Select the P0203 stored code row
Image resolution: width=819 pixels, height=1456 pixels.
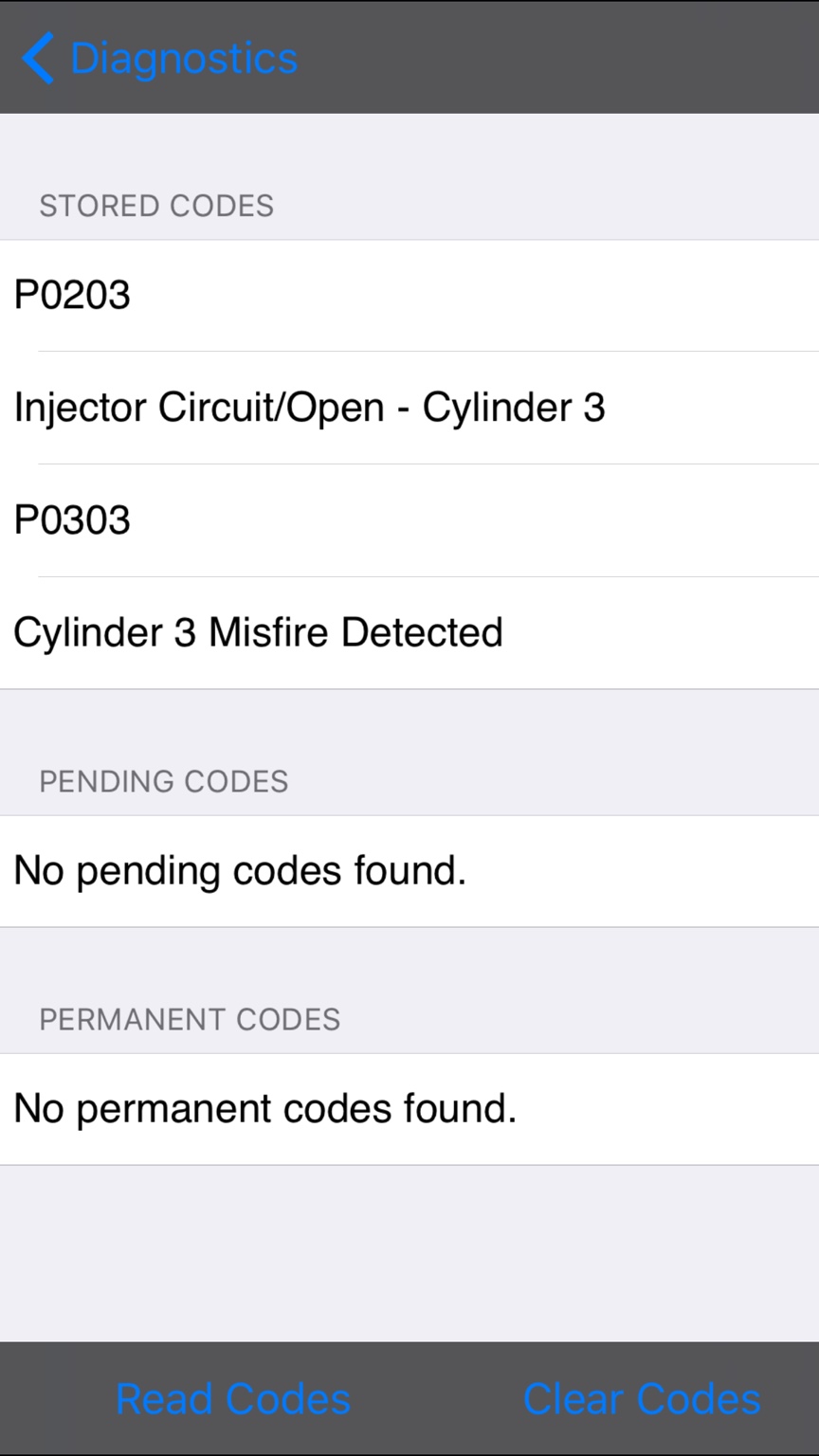pyautogui.click(x=409, y=295)
